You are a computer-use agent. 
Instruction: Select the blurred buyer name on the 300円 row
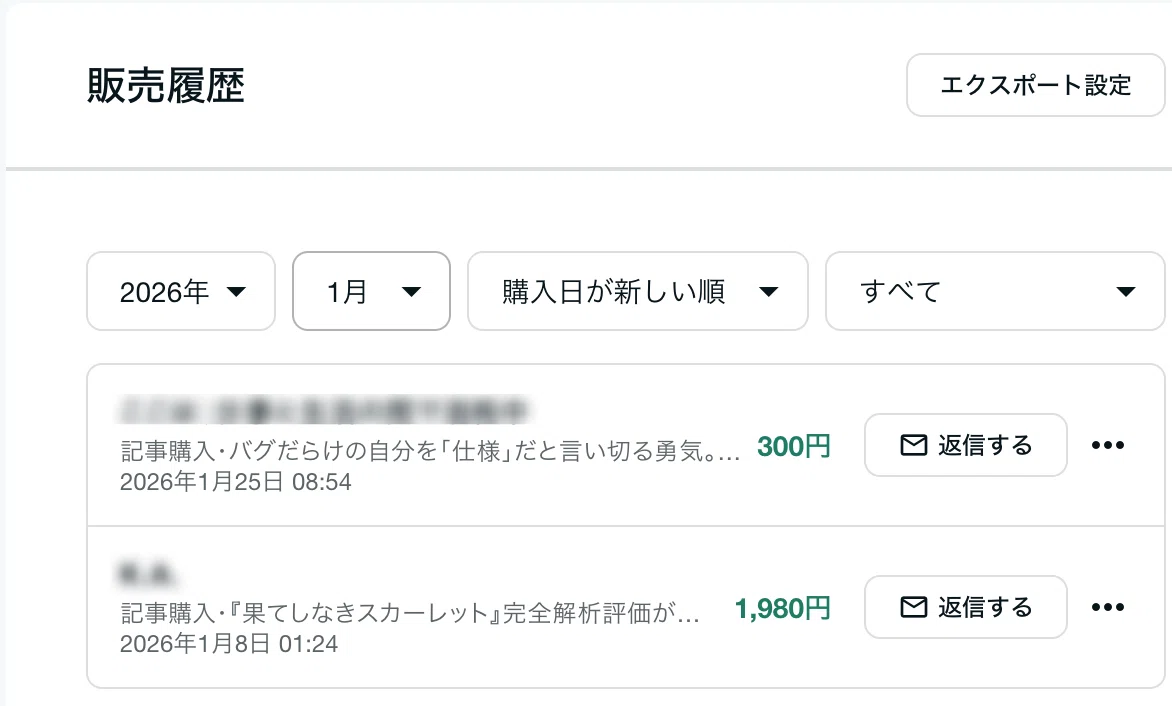click(324, 411)
